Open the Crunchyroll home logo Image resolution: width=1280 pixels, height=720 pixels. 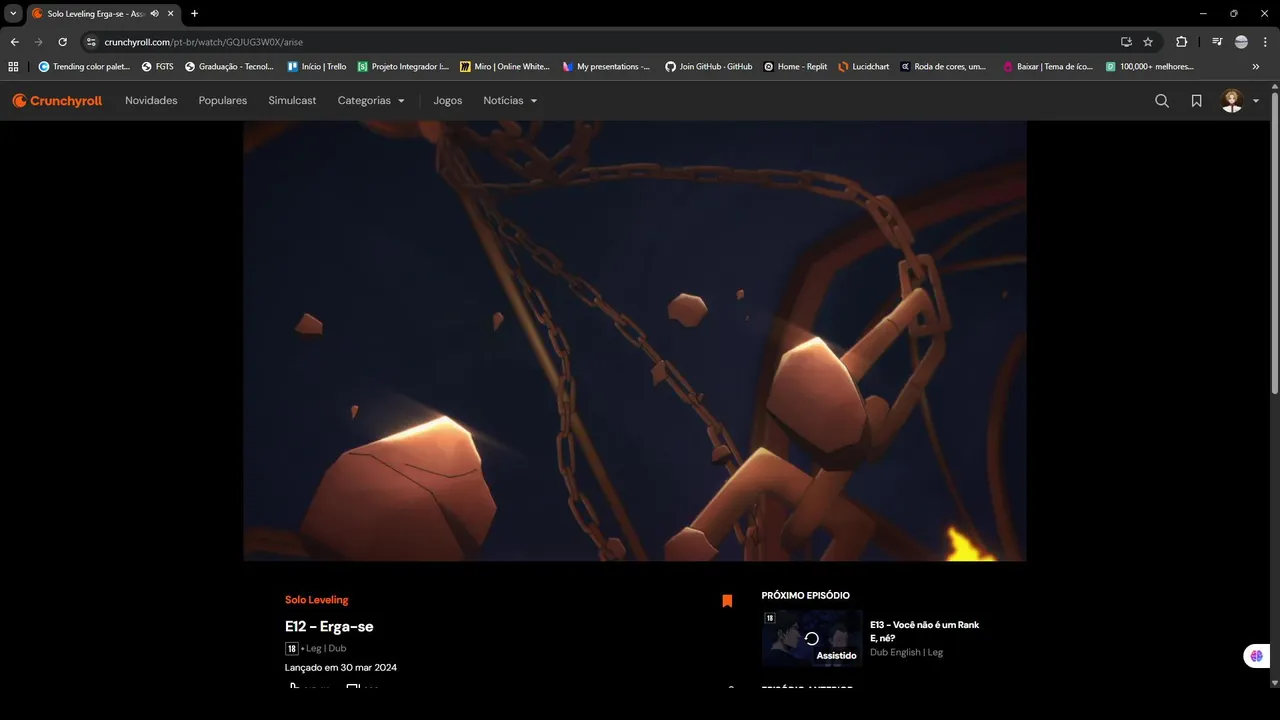click(57, 101)
